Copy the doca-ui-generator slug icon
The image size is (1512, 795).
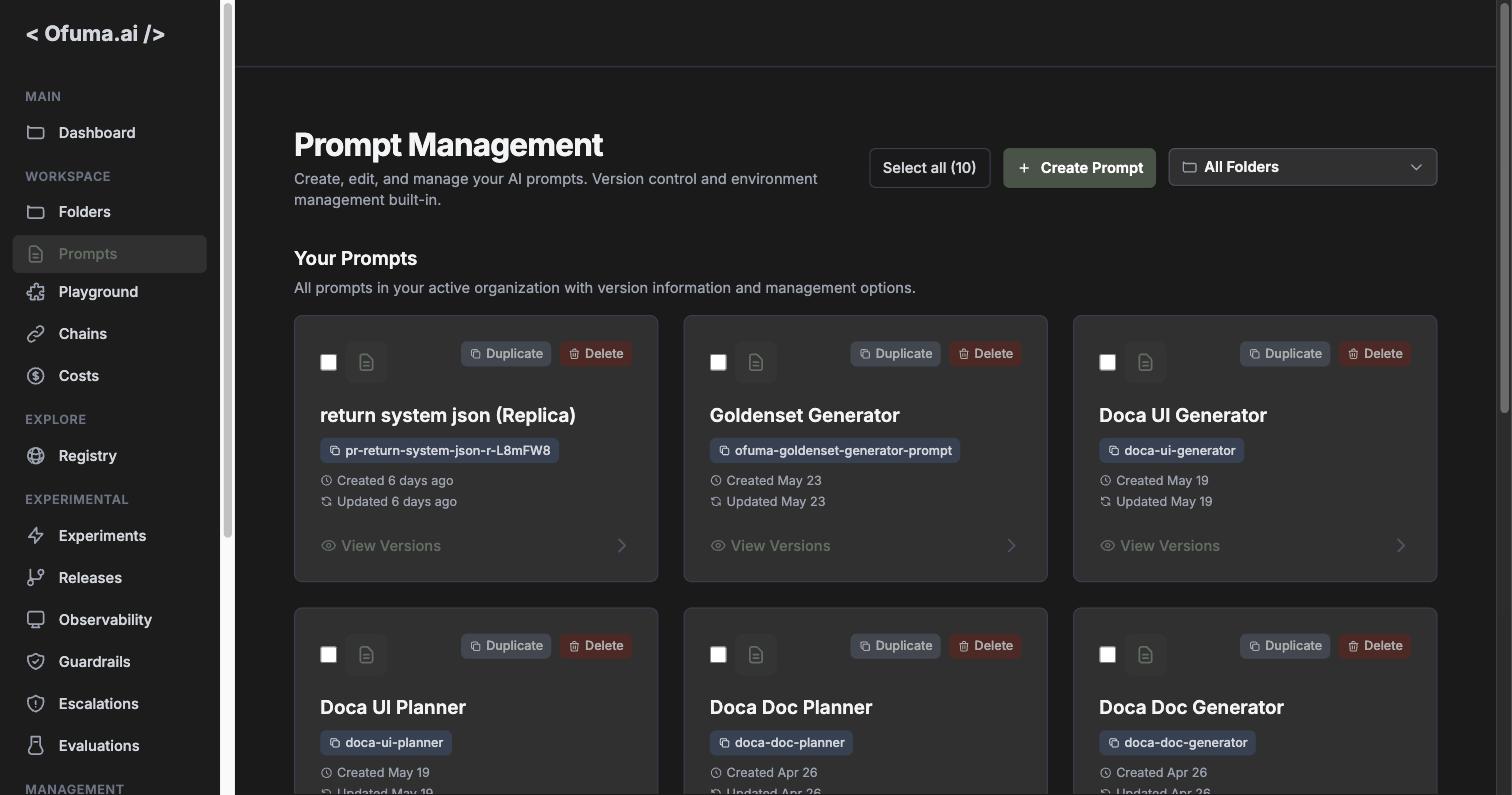1113,451
